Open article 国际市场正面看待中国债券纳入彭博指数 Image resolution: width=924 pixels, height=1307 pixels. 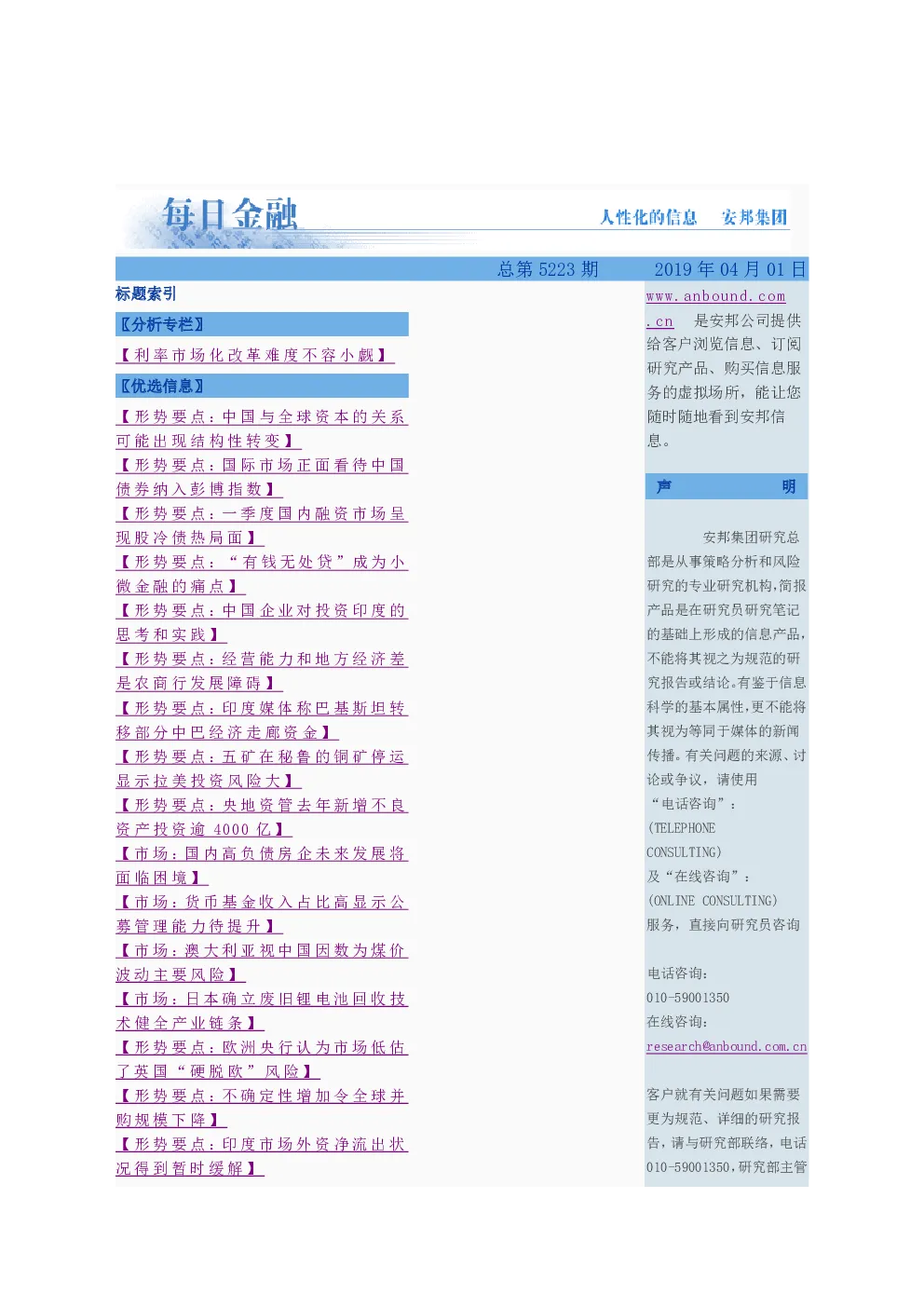click(262, 477)
